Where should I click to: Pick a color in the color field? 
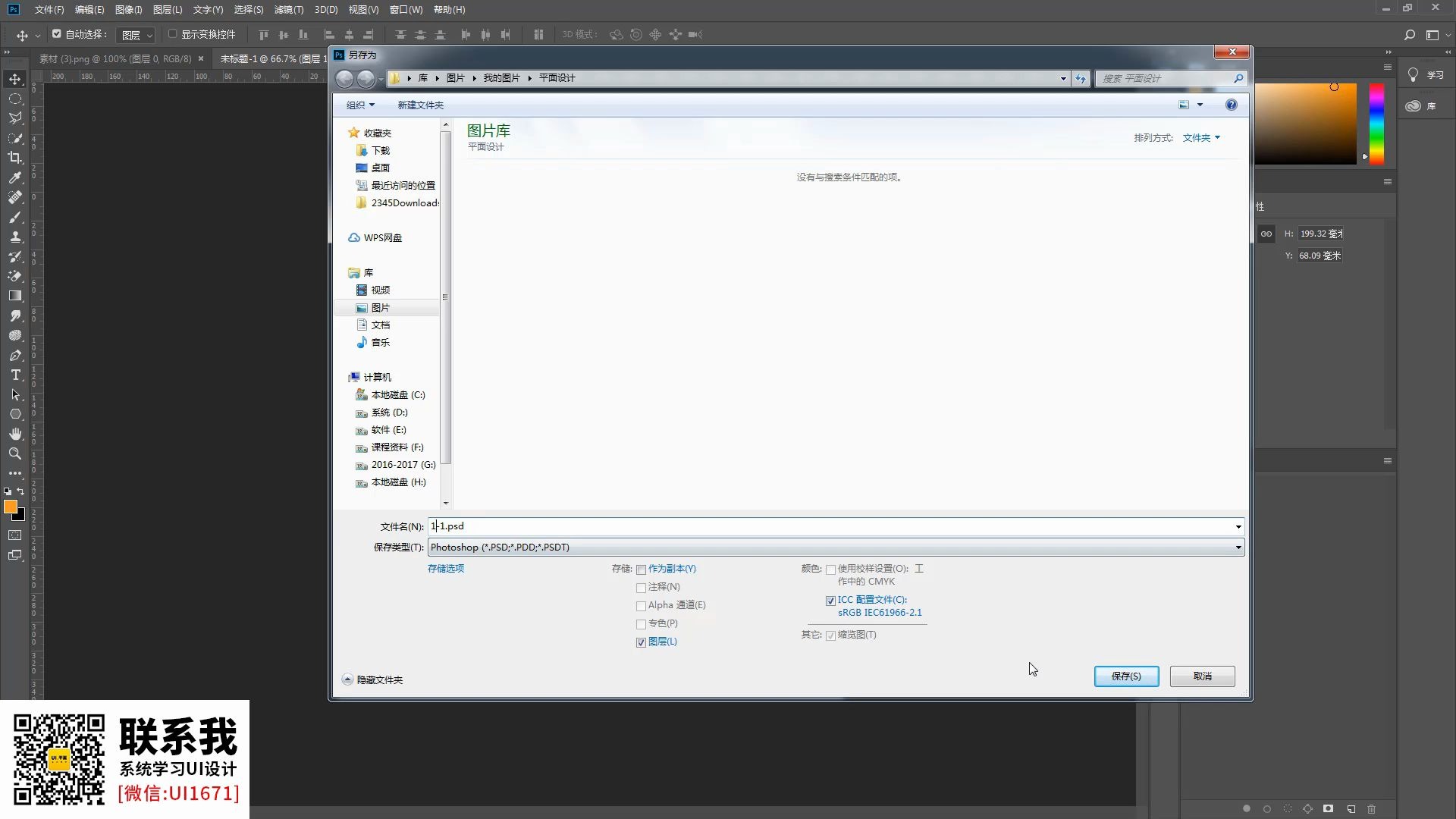(1306, 124)
